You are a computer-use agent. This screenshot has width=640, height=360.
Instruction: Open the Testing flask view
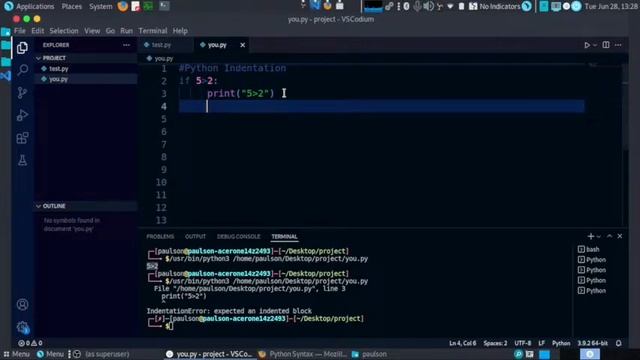tap(22, 160)
